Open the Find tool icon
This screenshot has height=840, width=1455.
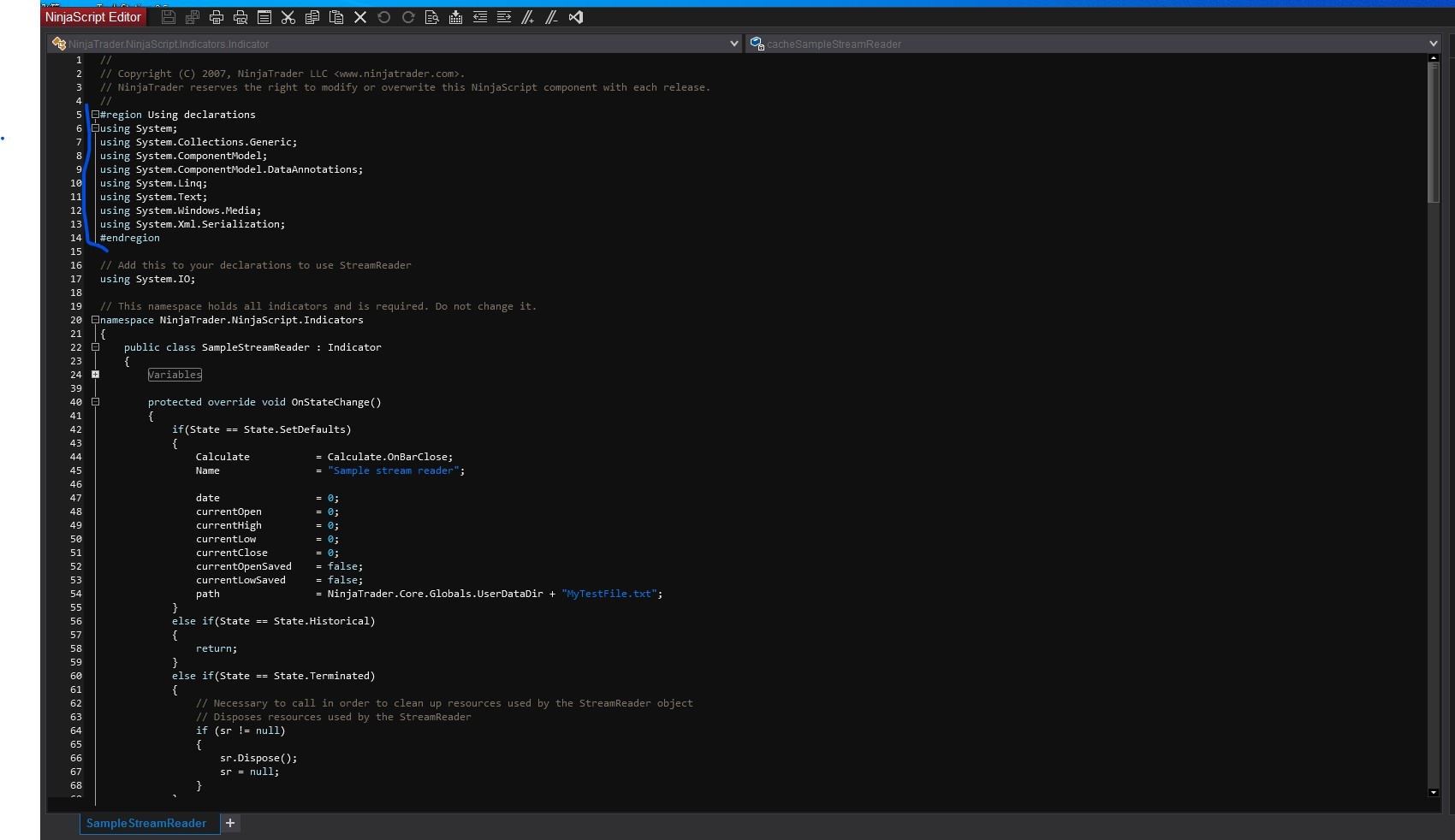coord(432,17)
